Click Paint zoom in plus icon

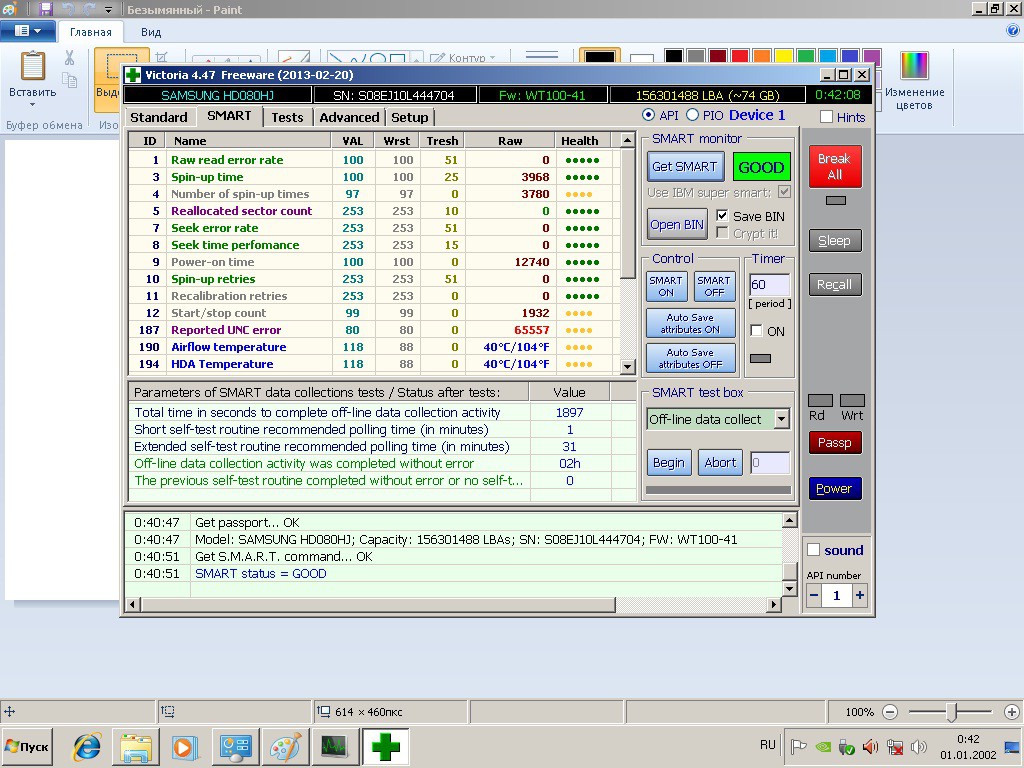tap(1012, 712)
